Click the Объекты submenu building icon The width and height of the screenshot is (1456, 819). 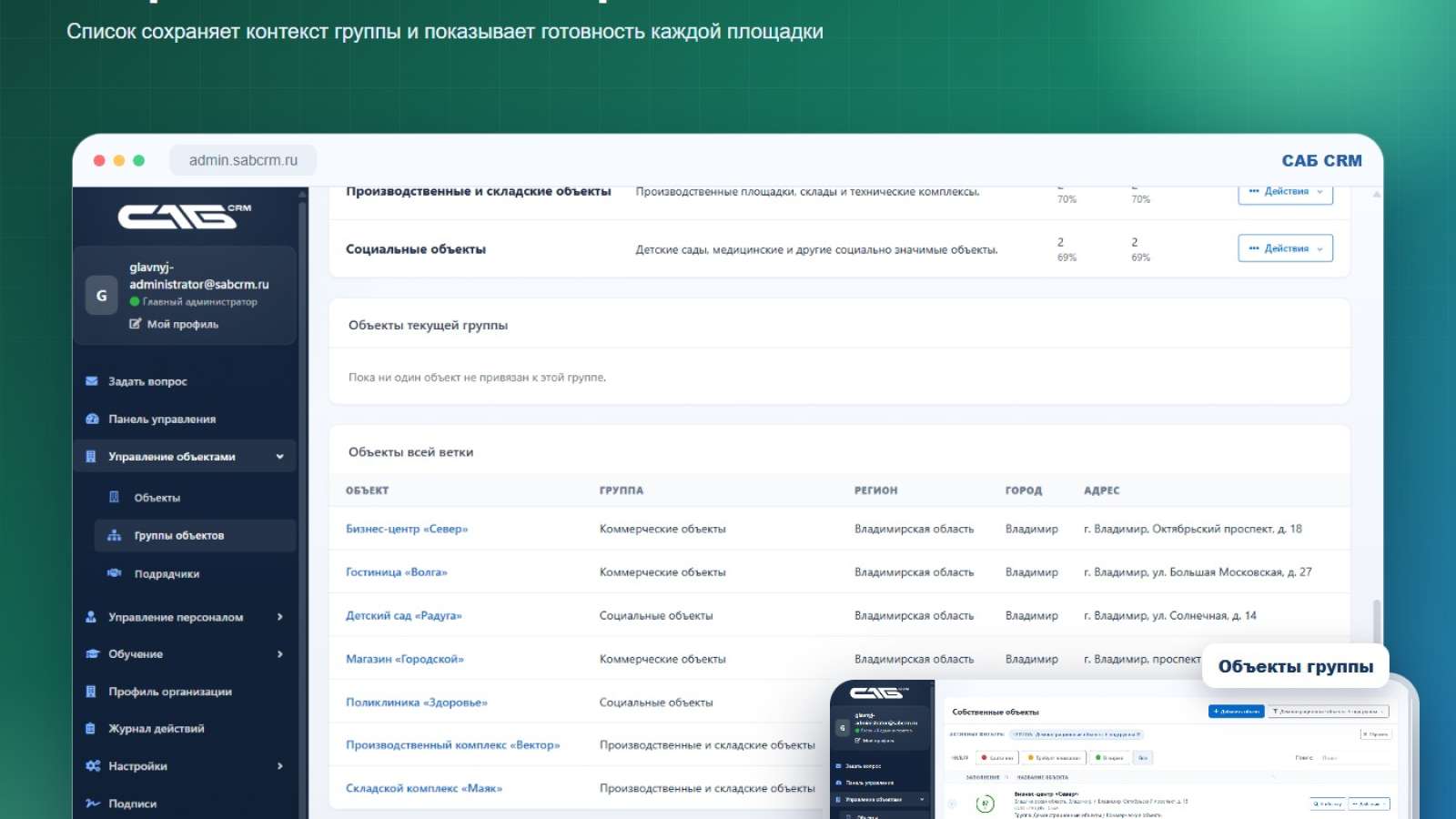(114, 497)
